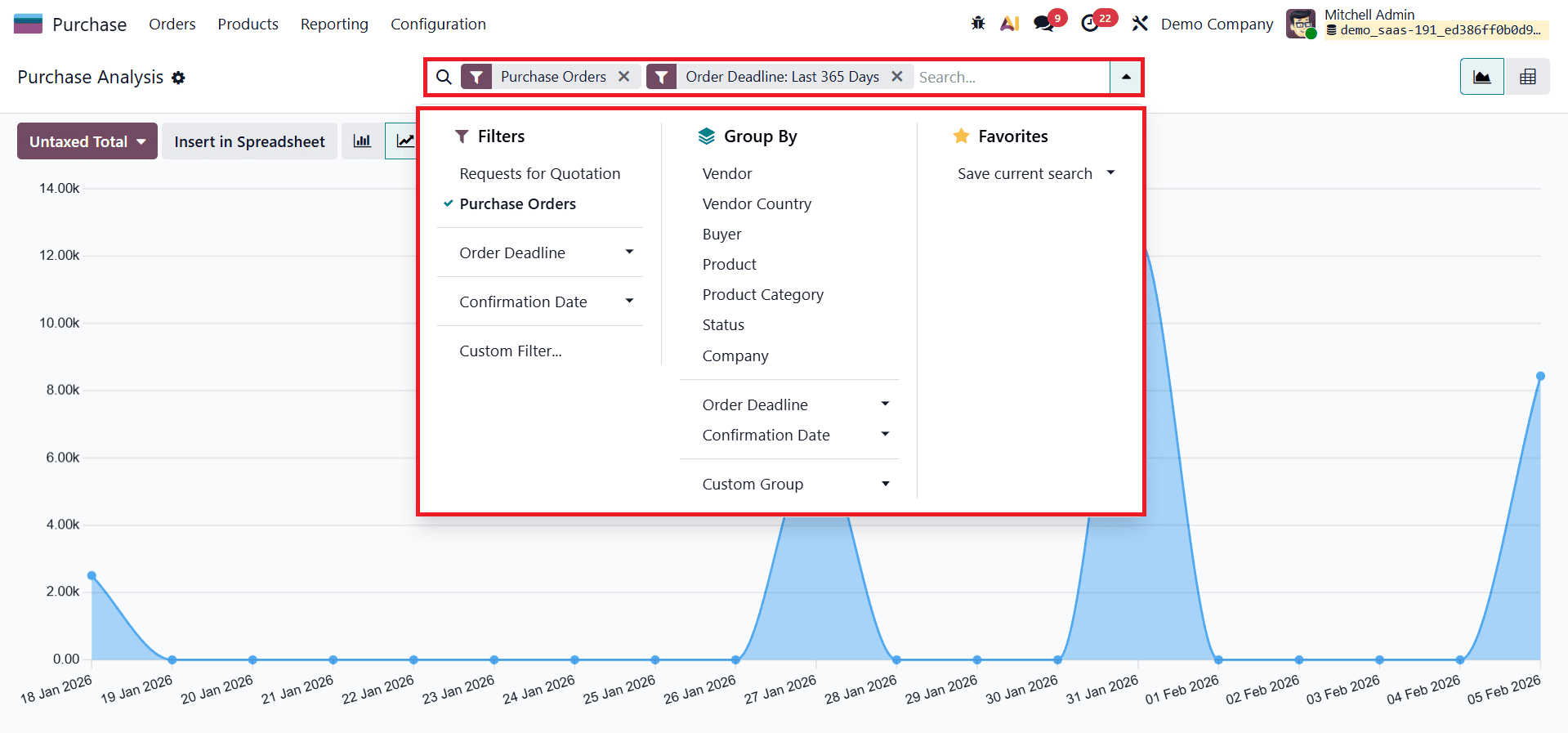
Task: Click into the Search field
Action: tap(1012, 77)
